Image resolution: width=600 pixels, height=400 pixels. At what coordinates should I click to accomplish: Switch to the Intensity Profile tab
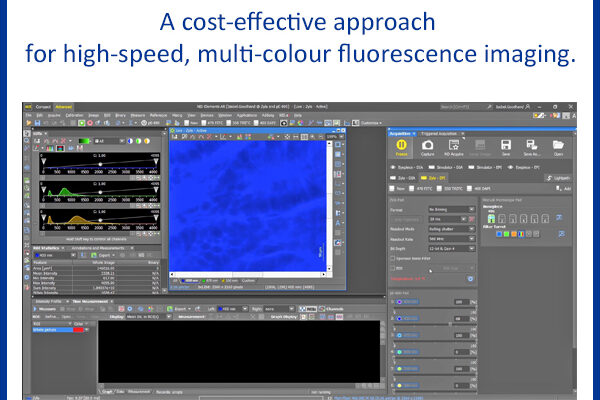click(x=48, y=302)
